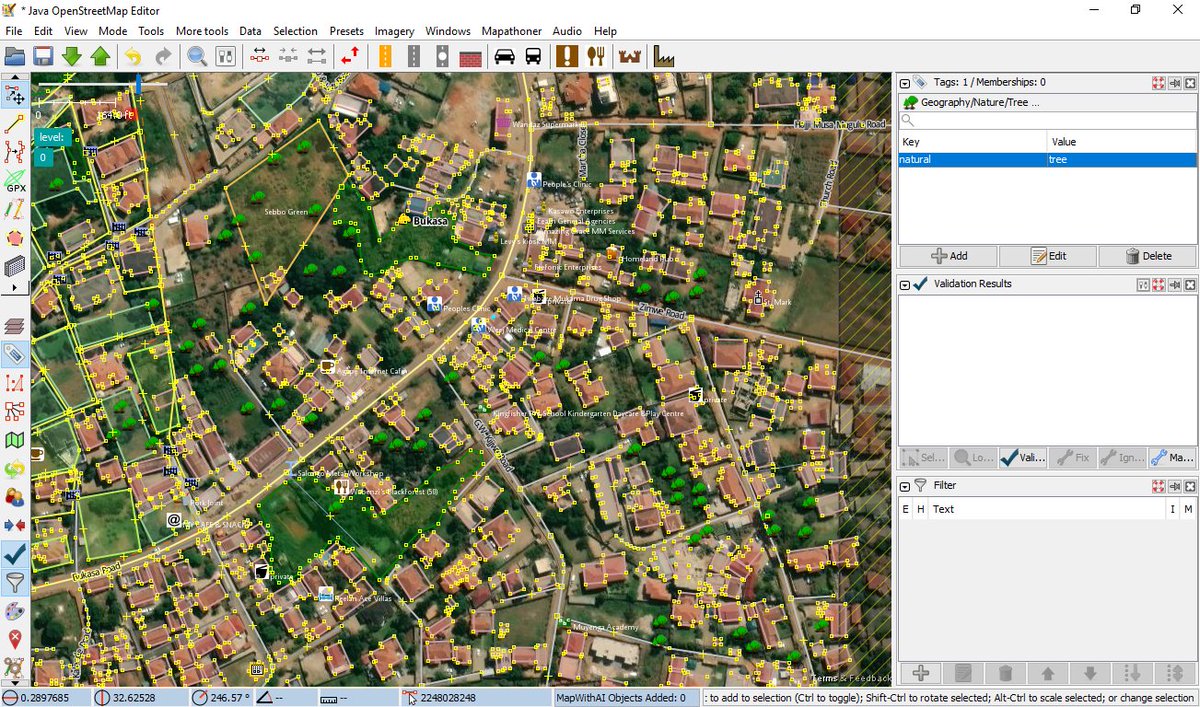This screenshot has width=1200, height=707.
Task: Select the red brick wall preset icon
Action: tap(470, 57)
